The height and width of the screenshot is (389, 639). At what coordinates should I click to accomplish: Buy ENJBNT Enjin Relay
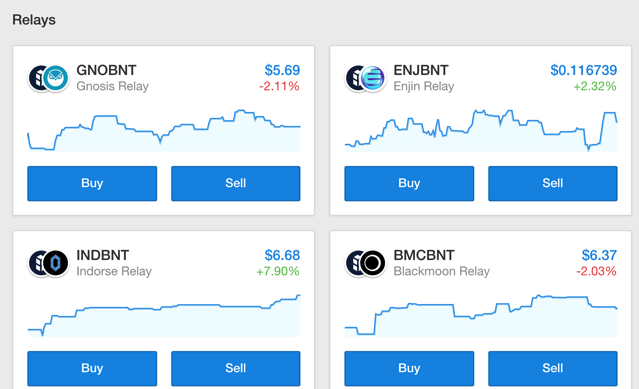point(409,183)
